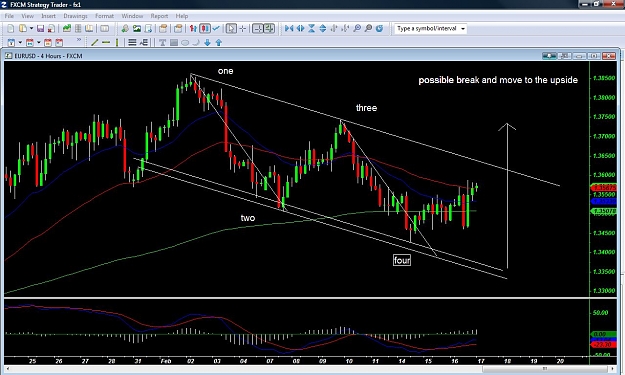
Task: Select the horizontal line drawing tool
Action: point(106,42)
